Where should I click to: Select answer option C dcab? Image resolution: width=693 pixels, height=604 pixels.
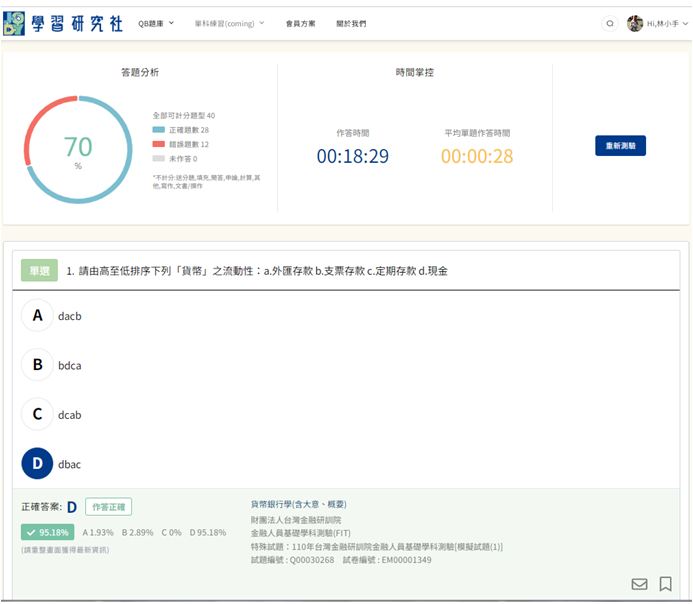(x=38, y=414)
